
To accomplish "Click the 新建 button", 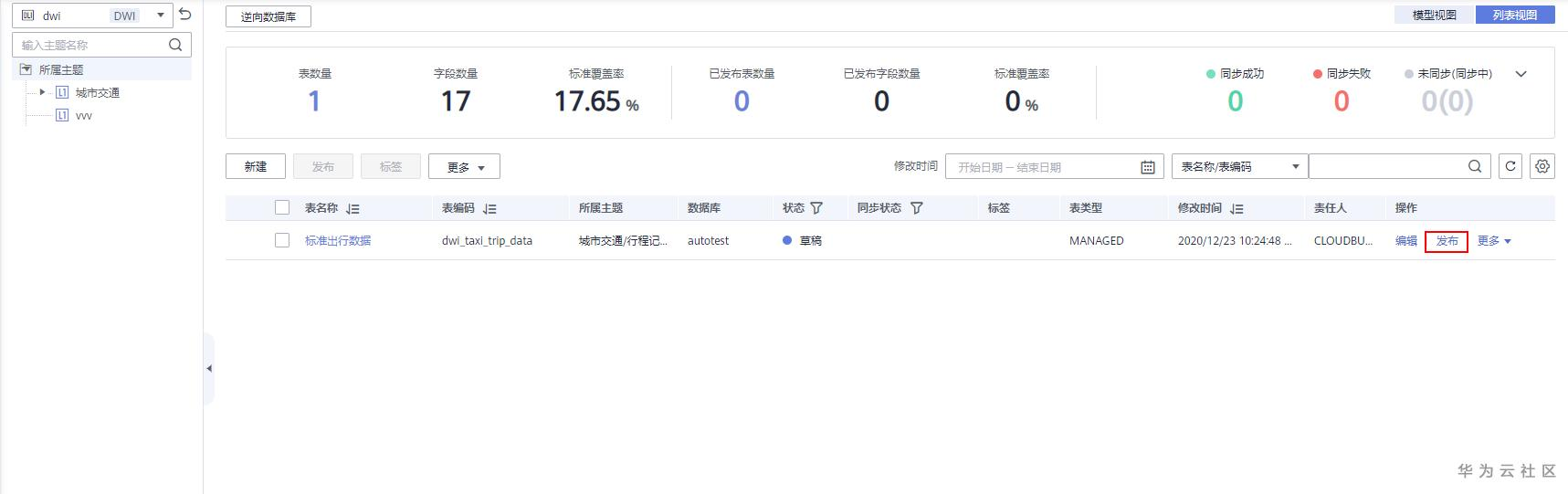I will click(256, 166).
